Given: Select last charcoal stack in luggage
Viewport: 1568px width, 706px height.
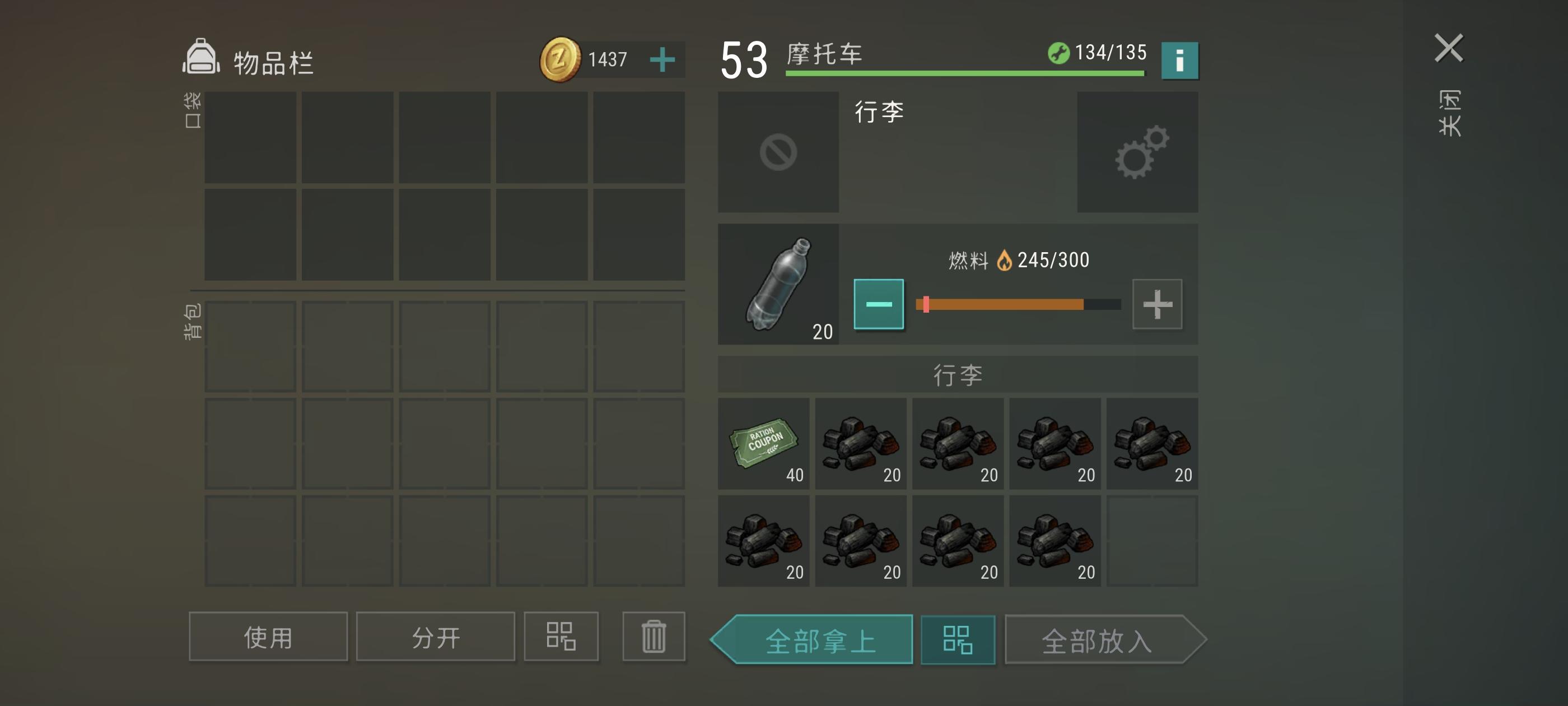Looking at the screenshot, I should pos(1055,540).
